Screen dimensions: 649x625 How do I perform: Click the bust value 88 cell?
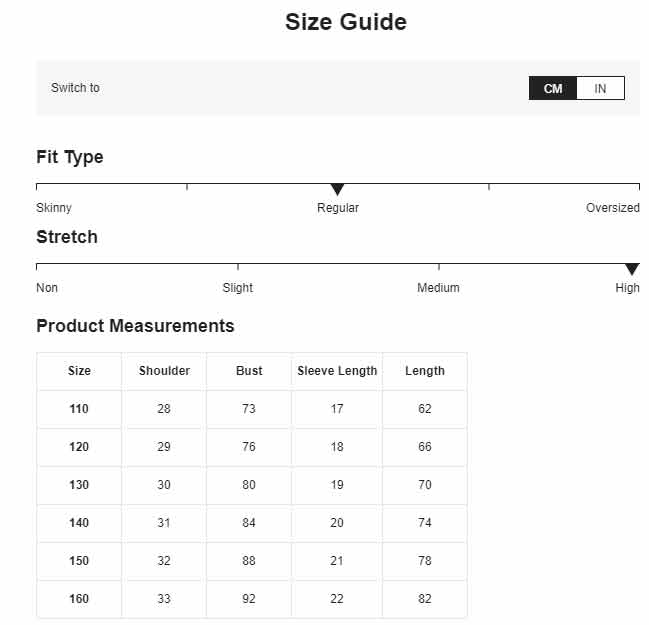pos(249,561)
